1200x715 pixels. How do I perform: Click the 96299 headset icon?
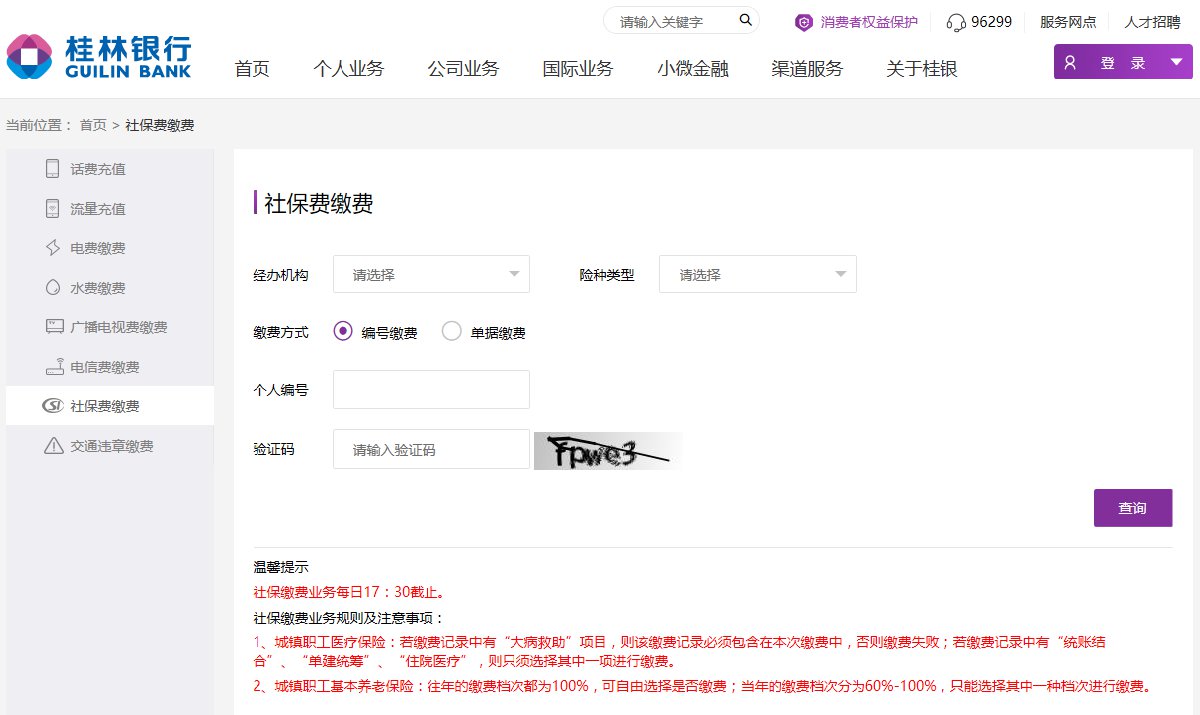[x=956, y=21]
